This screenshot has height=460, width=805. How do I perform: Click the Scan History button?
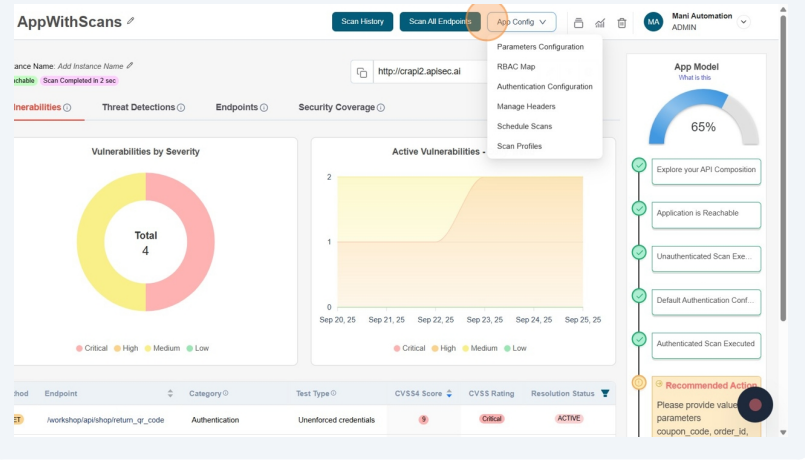tap(362, 22)
